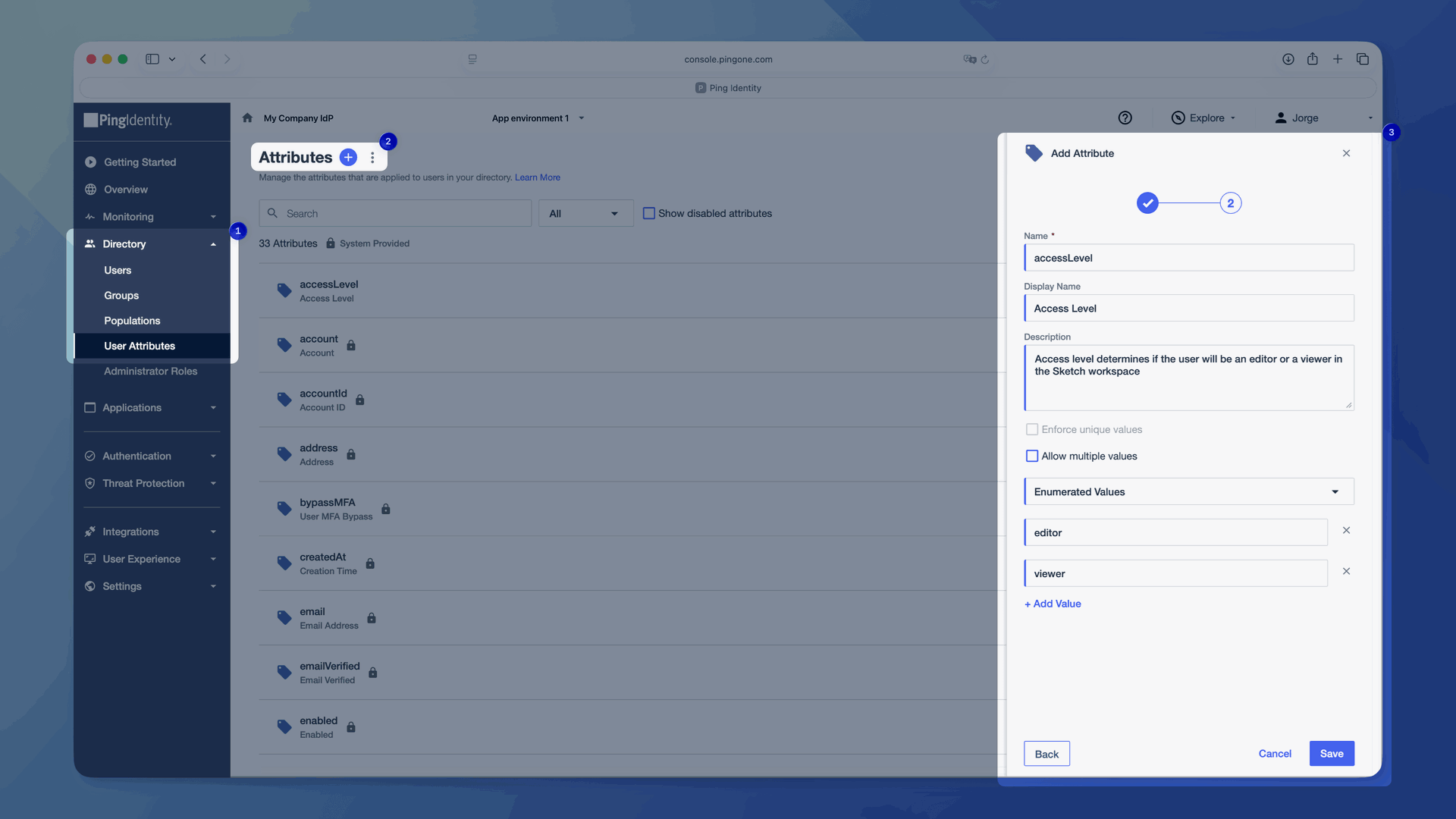Click the Cancel button
The image size is (1456, 819).
coord(1275,753)
